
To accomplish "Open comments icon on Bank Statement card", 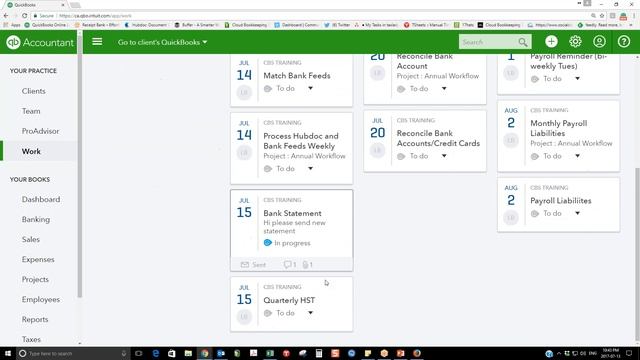I will [287, 265].
